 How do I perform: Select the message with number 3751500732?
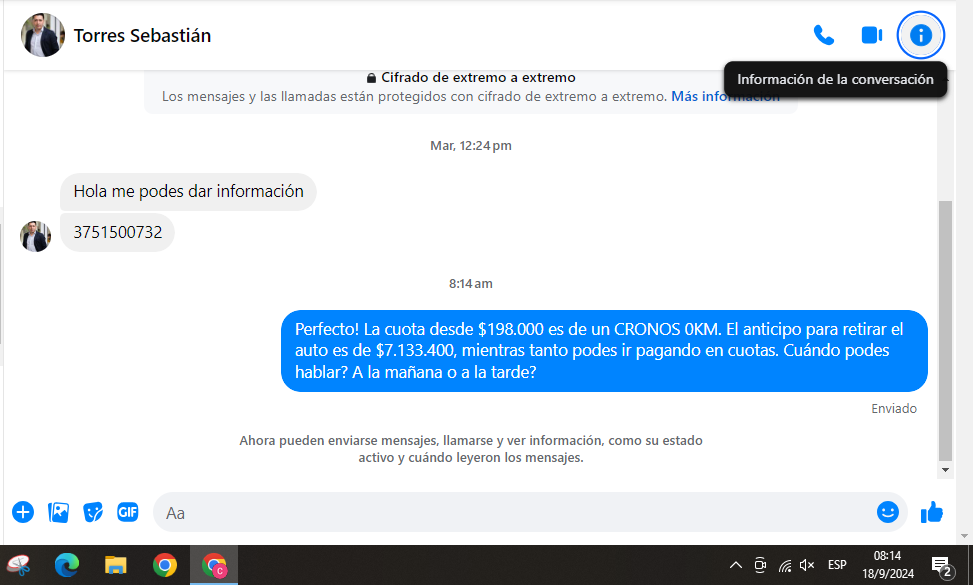pyautogui.click(x=118, y=232)
